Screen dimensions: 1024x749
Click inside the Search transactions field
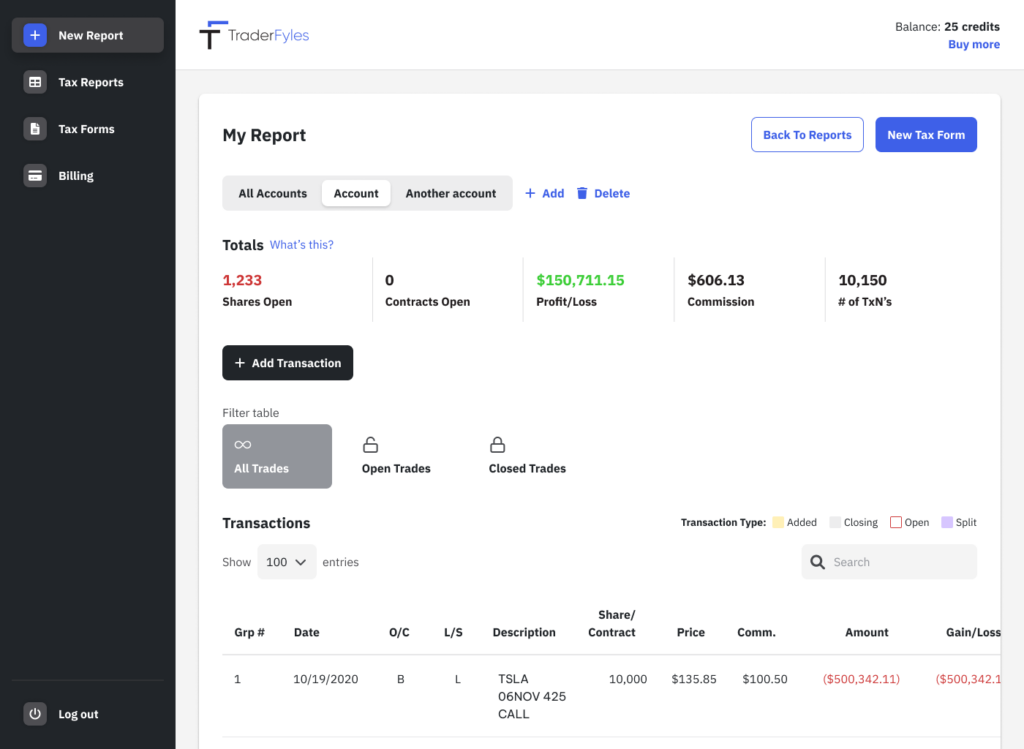[890, 561]
